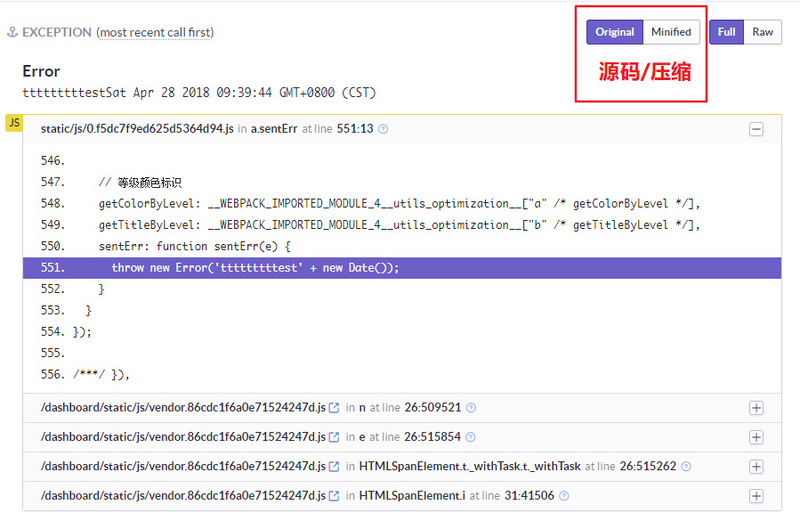Expand the HTMLSpanElement.i frame at 31:41506

pyautogui.click(x=756, y=496)
